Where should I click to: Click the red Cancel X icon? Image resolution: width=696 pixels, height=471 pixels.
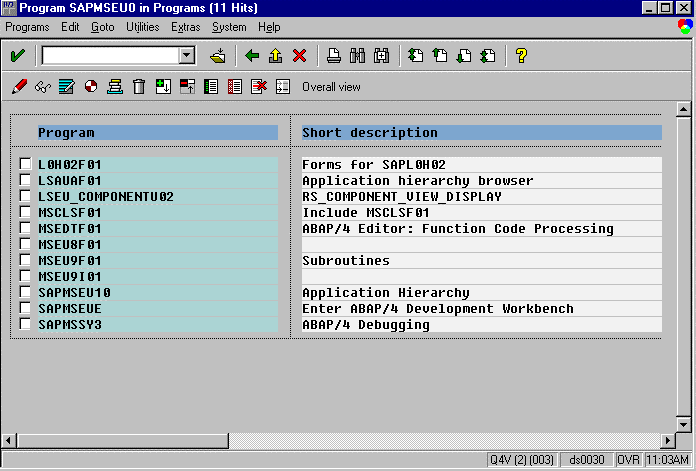[298, 55]
